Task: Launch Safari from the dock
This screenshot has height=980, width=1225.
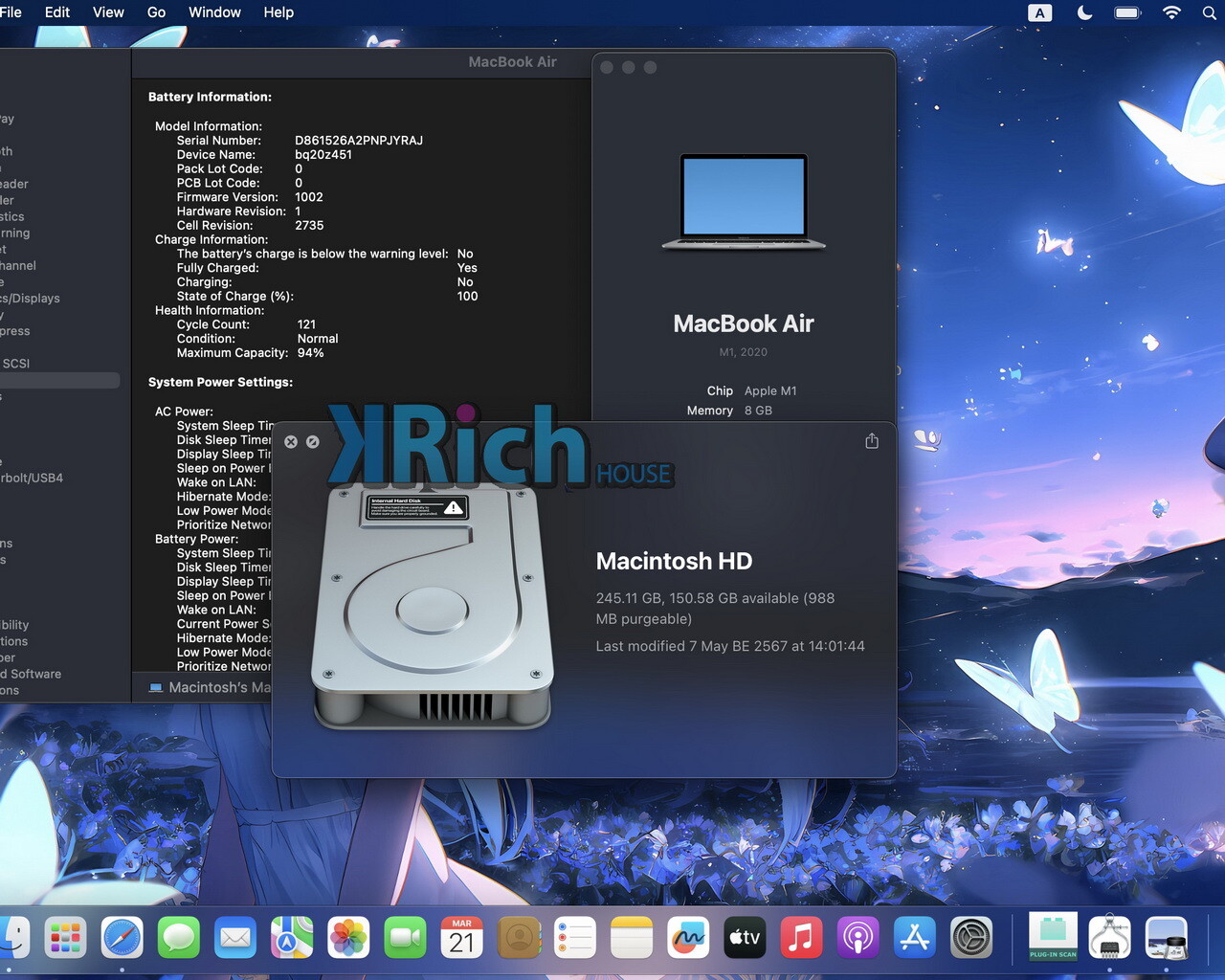Action: 122,938
